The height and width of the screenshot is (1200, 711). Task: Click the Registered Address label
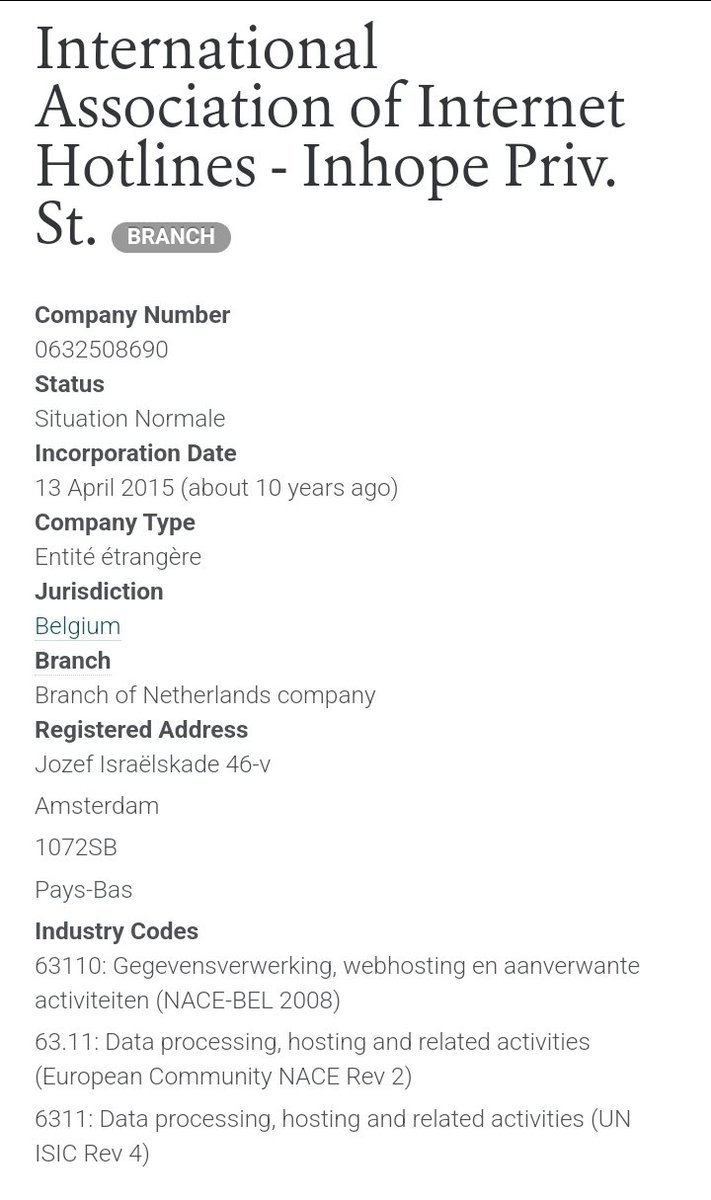click(x=141, y=730)
